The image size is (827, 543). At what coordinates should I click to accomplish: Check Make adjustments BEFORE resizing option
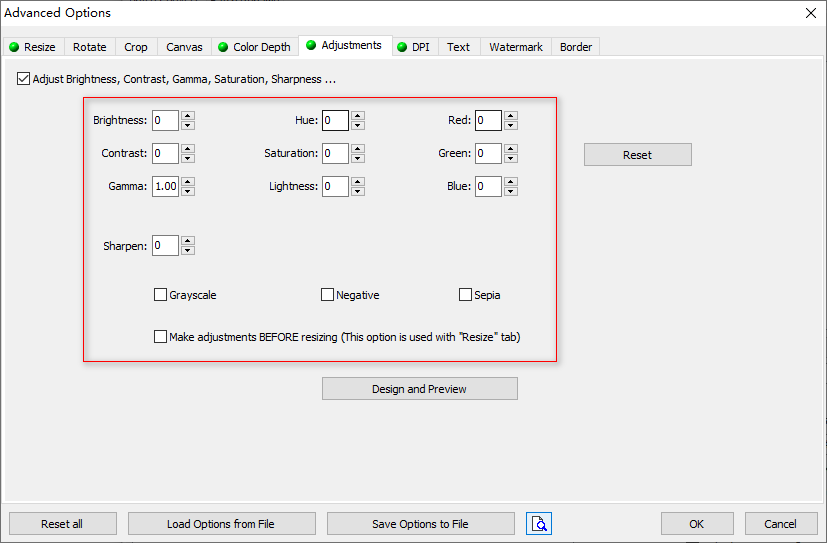[160, 336]
